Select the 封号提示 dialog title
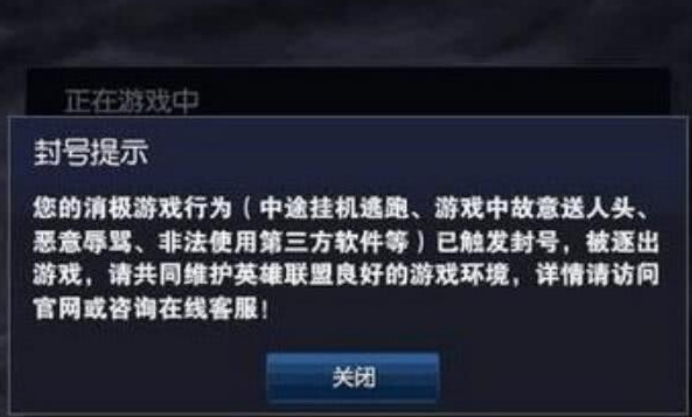This screenshot has width=692, height=417. 91,153
